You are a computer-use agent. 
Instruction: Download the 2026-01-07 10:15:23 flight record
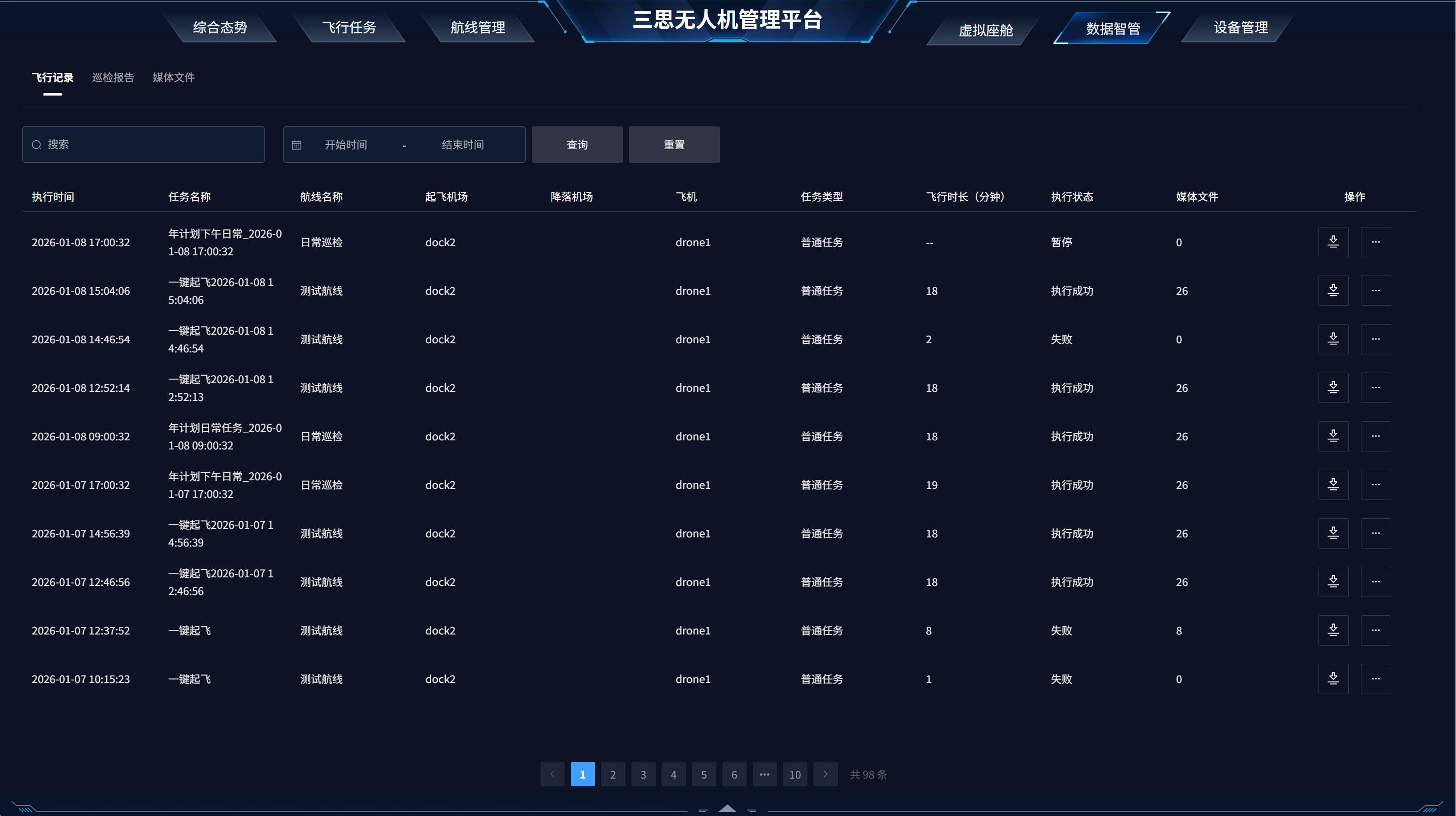coord(1333,678)
